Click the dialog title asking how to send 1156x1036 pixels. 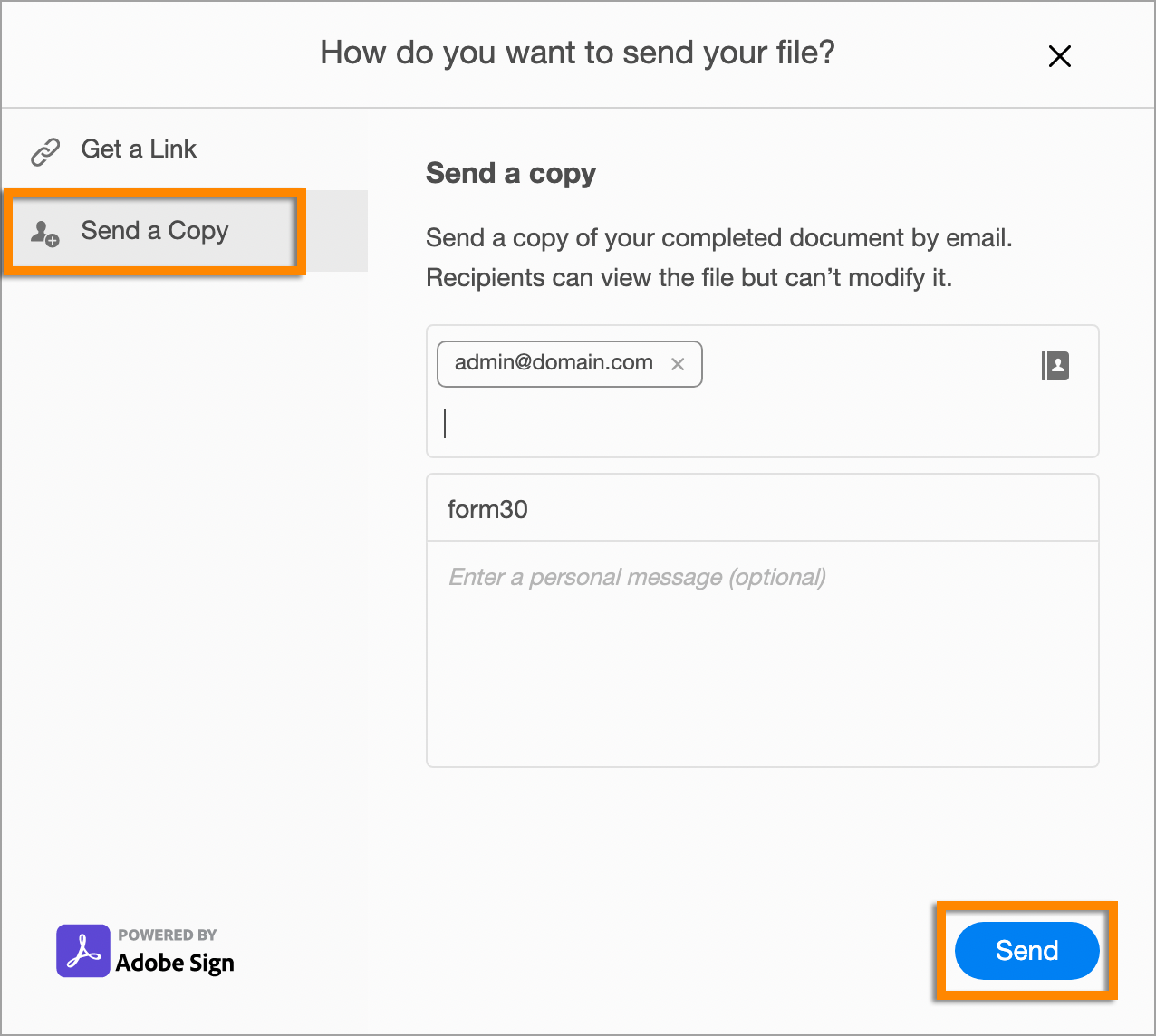tap(576, 53)
